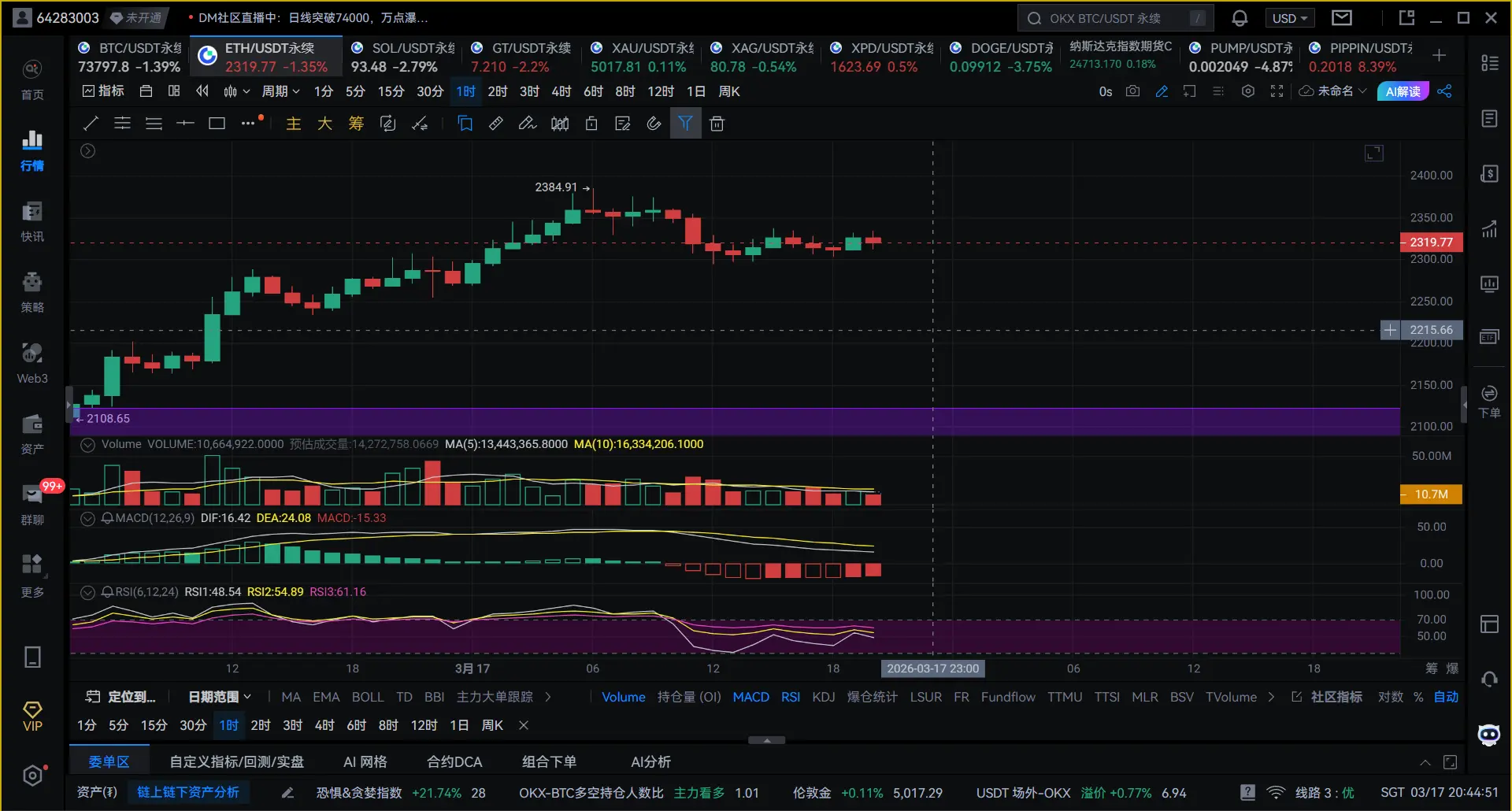Enter fullscreen chart mode

(1277, 91)
